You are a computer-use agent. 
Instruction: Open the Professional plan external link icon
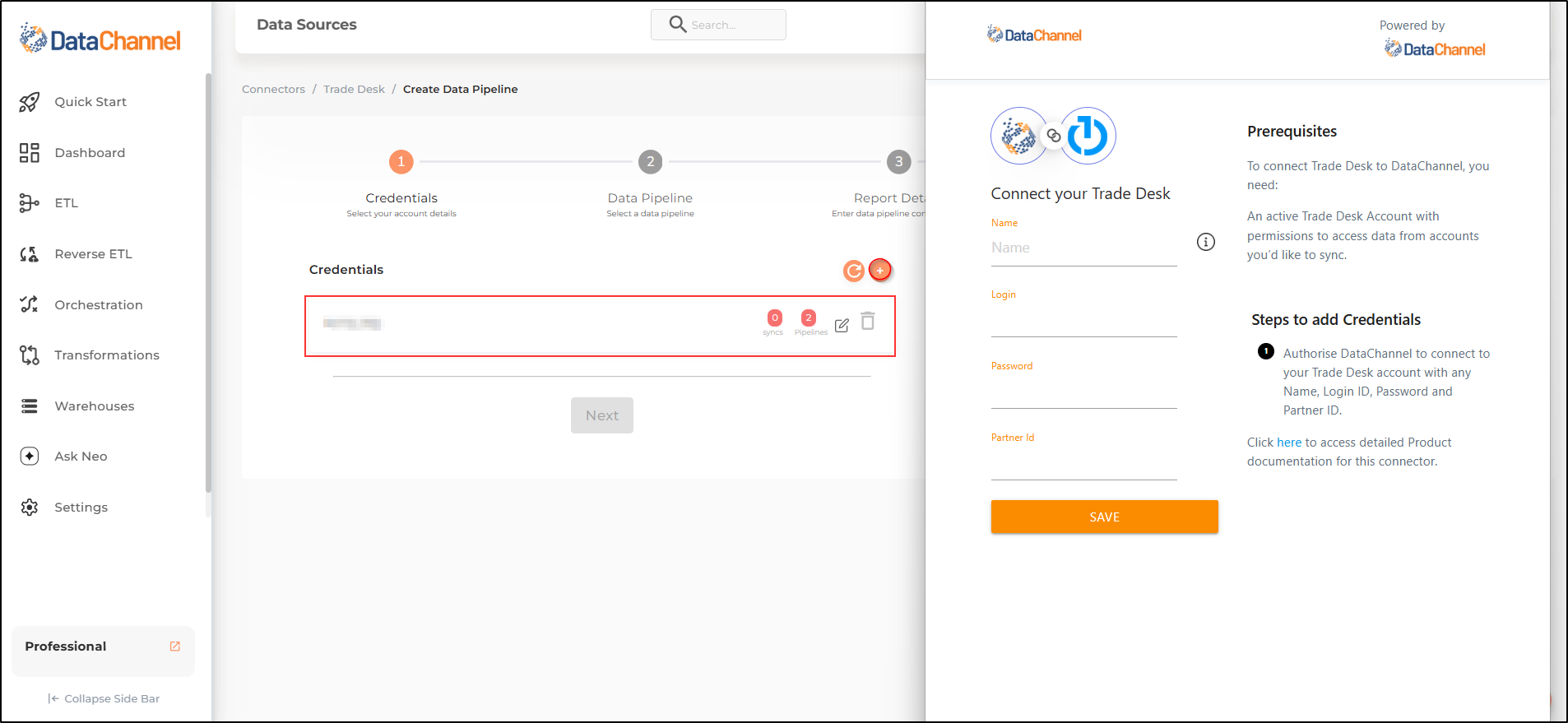175,647
